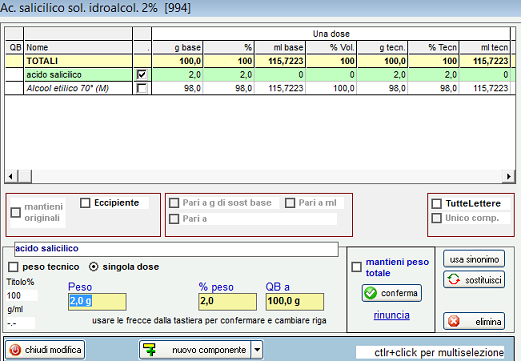Click the chiudi modifica button
The height and width of the screenshot is (361, 521).
(45, 350)
